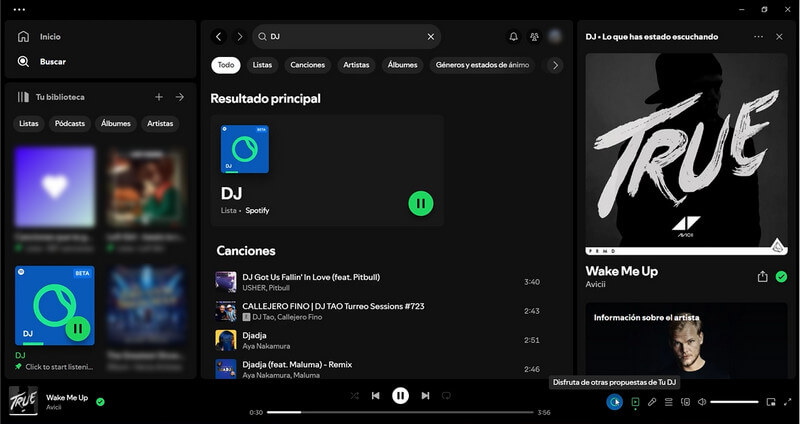800x424 pixels.
Task: Toggle shuffle in the player controls
Action: tap(355, 395)
